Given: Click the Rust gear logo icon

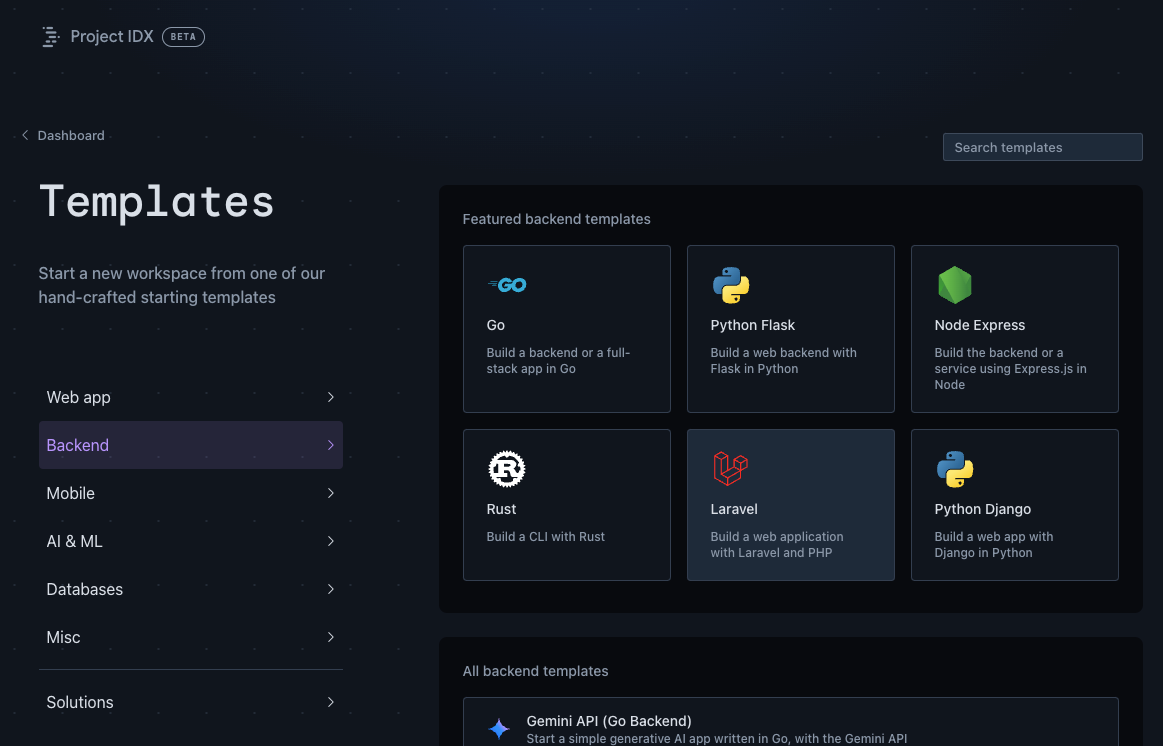Looking at the screenshot, I should coord(507,469).
